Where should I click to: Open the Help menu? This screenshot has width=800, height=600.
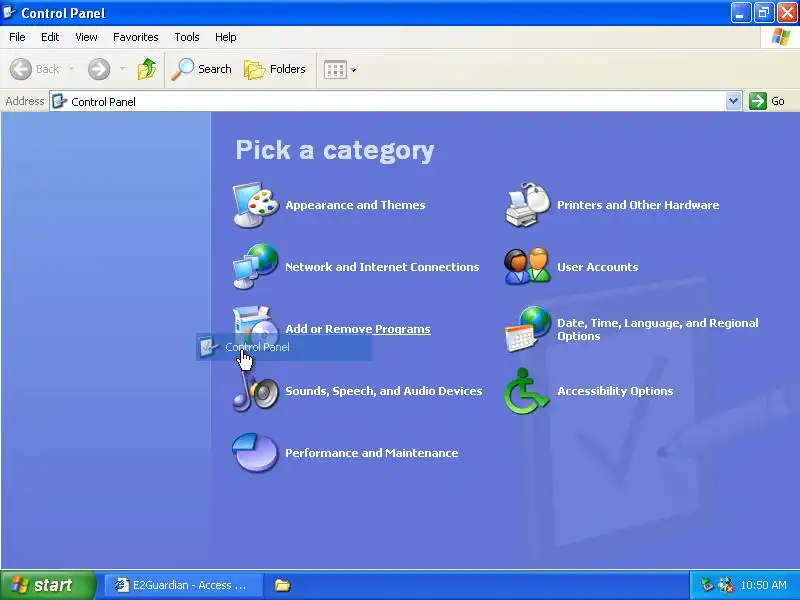pos(226,37)
